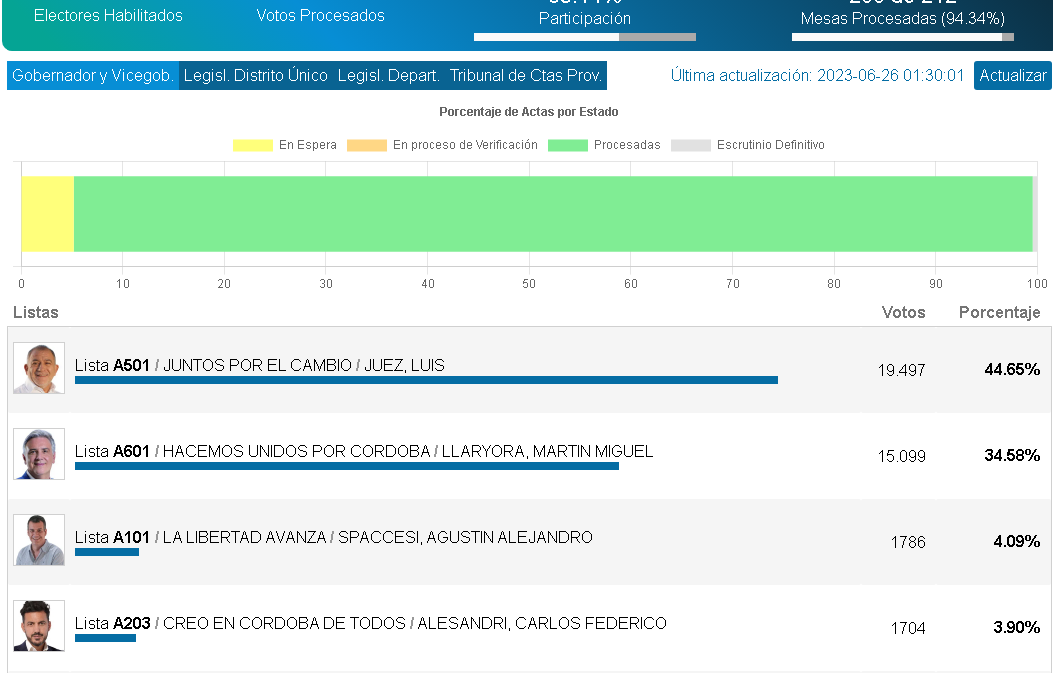The image size is (1053, 673).
Task: Toggle En proceso de Verificación legend
Action: point(442,145)
